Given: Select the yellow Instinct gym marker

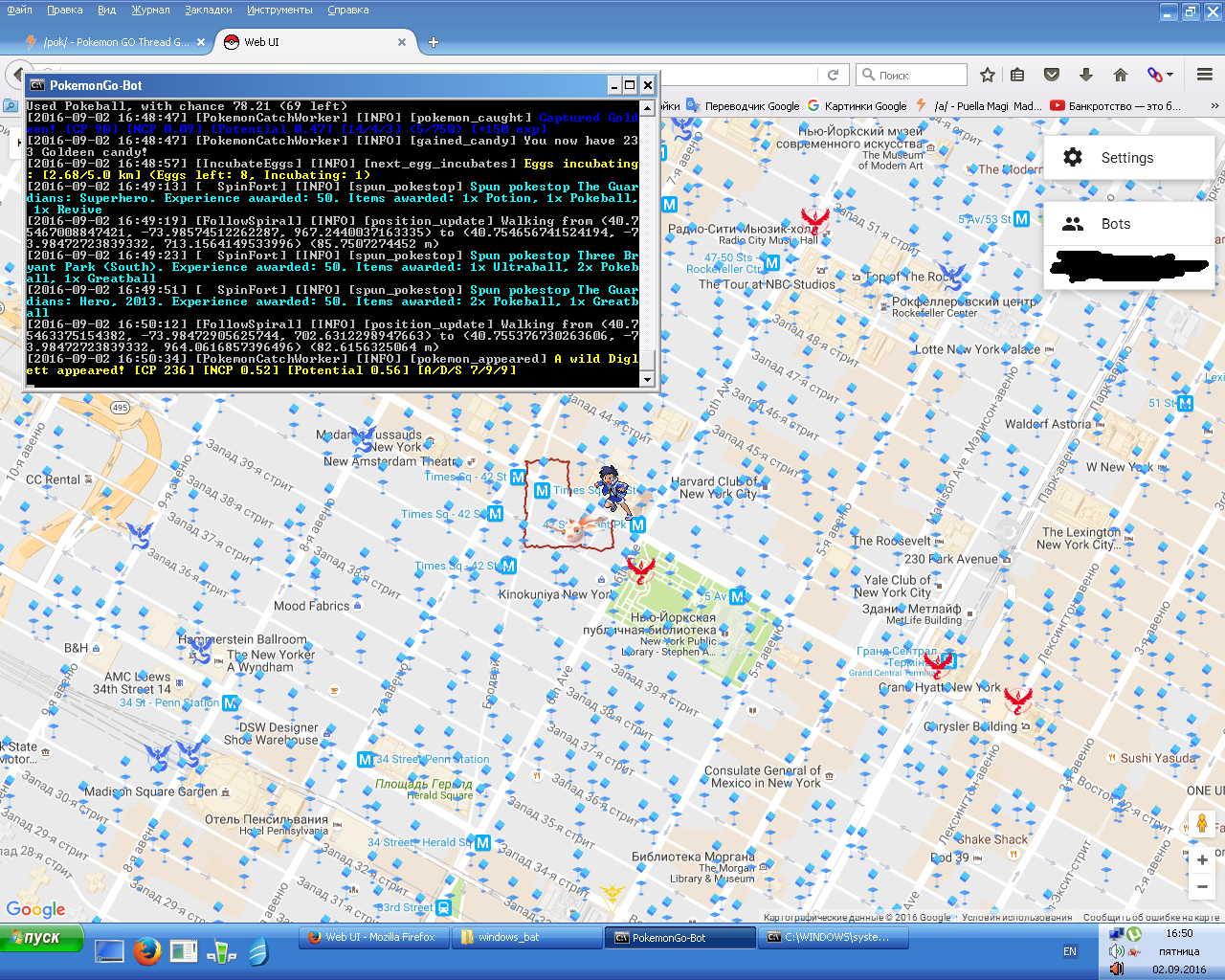Looking at the screenshot, I should [612, 894].
